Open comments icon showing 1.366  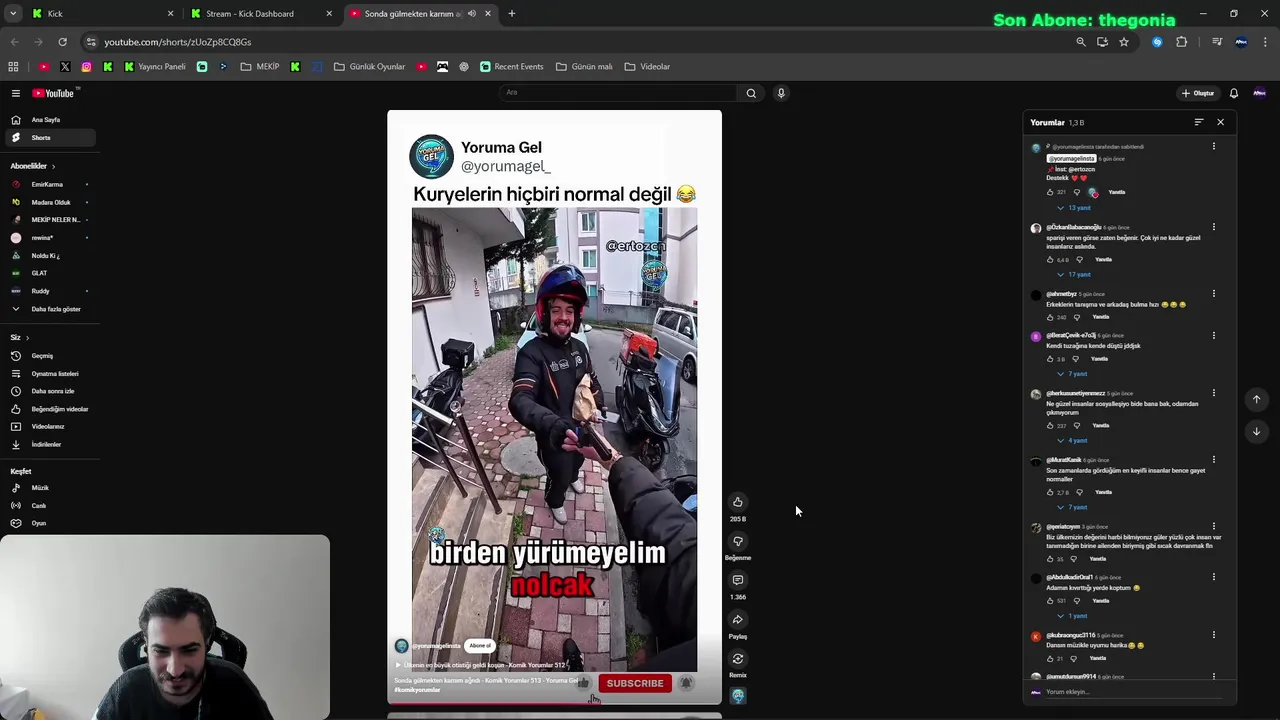point(737,580)
